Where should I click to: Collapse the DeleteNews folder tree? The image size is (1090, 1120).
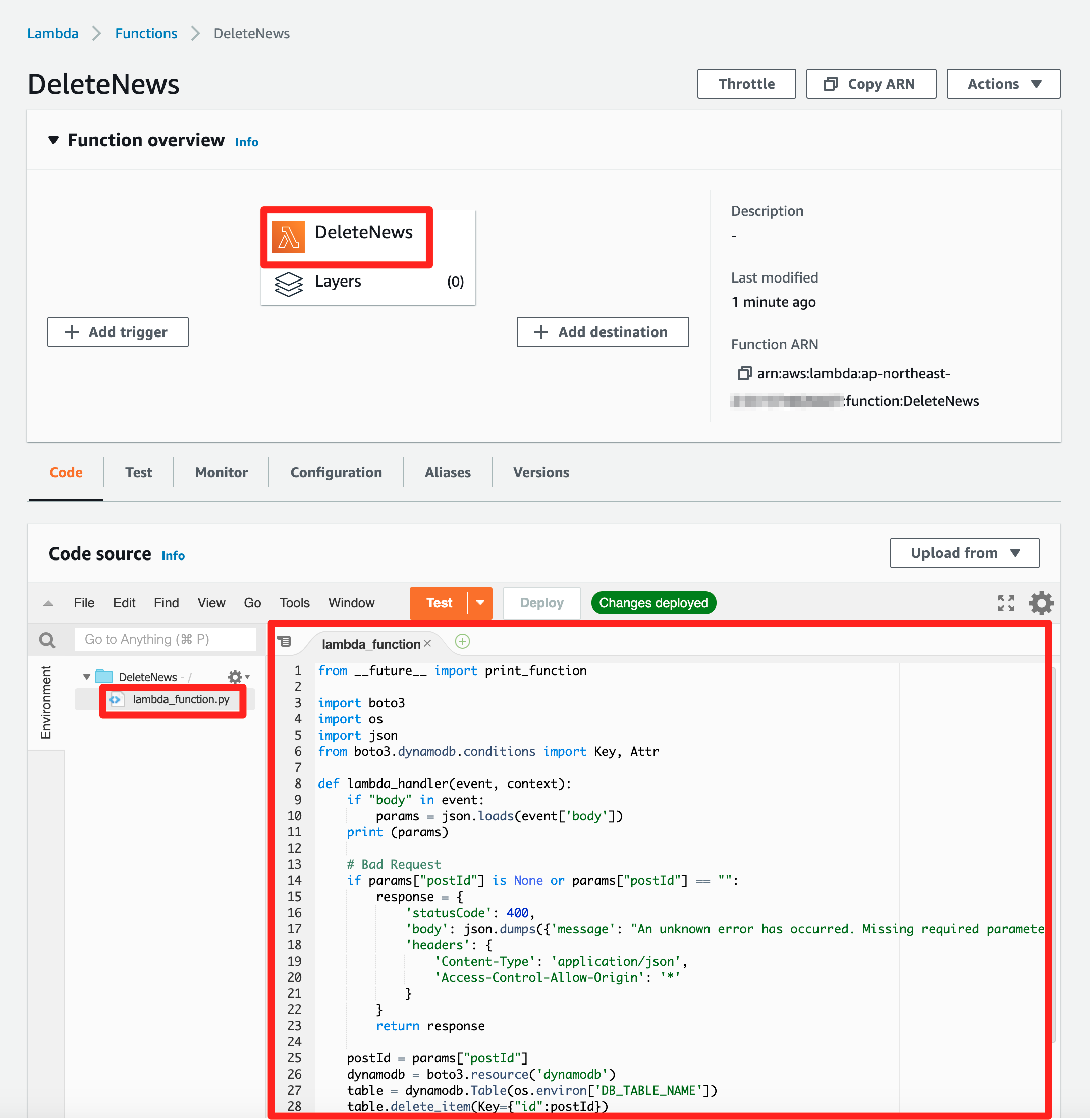click(86, 677)
